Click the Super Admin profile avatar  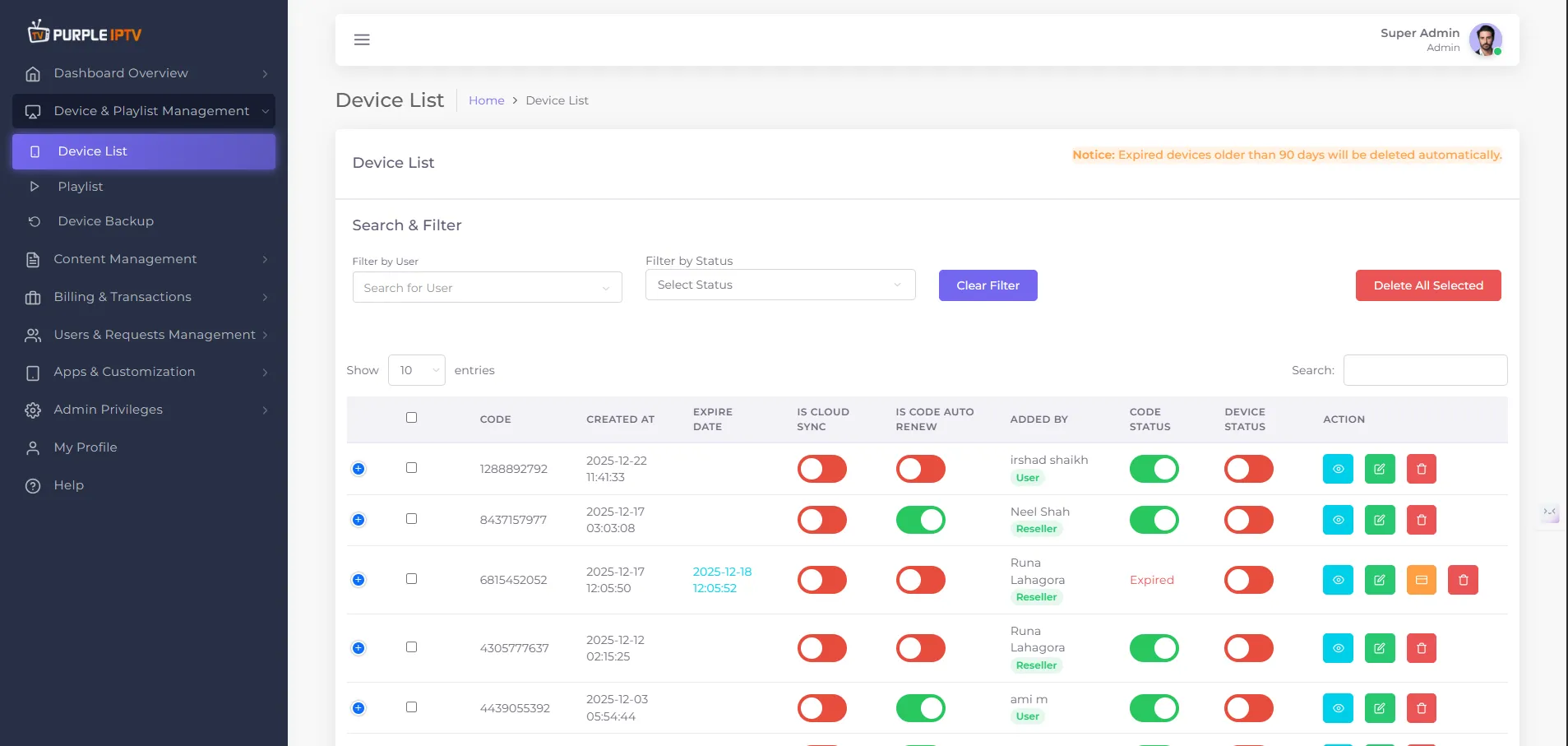1485,39
